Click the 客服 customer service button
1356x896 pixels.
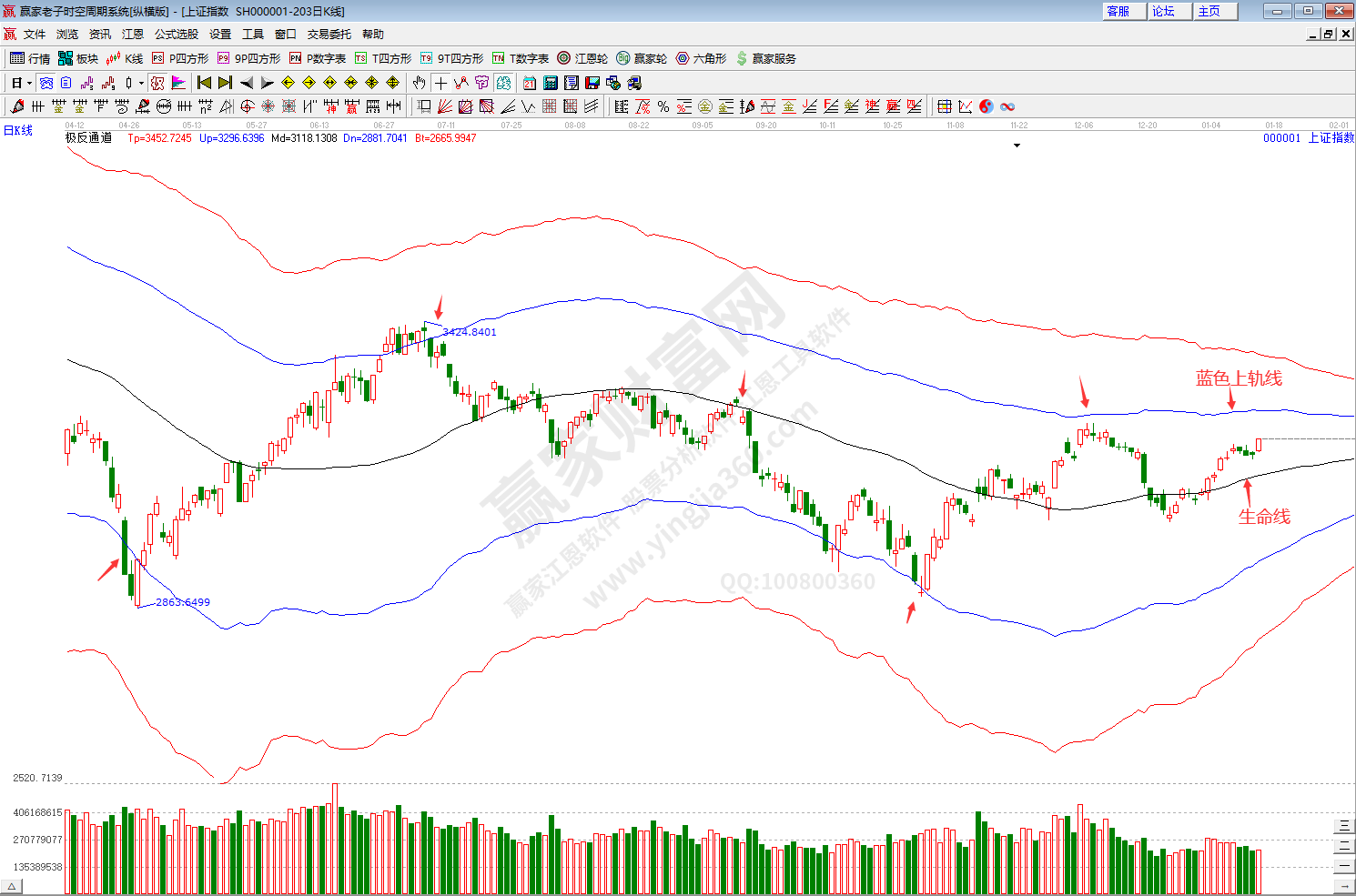point(1118,11)
